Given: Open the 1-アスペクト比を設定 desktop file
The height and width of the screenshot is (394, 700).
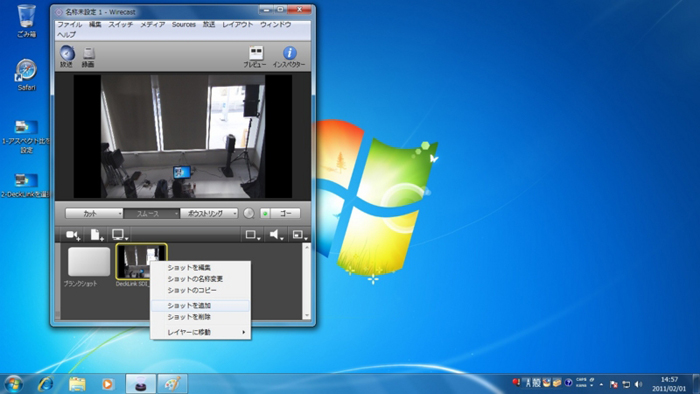Looking at the screenshot, I should (26, 137).
